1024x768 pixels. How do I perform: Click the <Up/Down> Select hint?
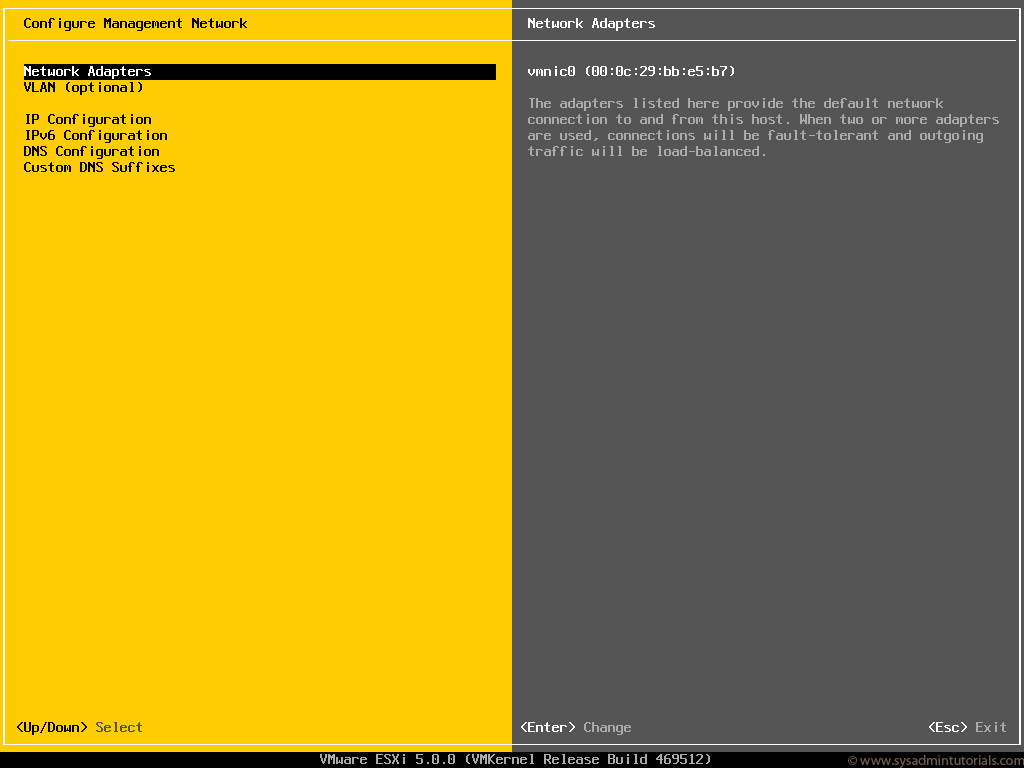click(x=79, y=727)
